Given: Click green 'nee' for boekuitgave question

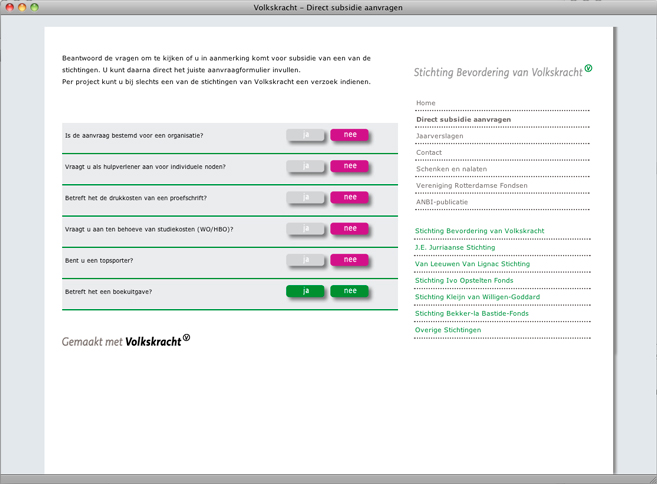Looking at the screenshot, I should (349, 291).
